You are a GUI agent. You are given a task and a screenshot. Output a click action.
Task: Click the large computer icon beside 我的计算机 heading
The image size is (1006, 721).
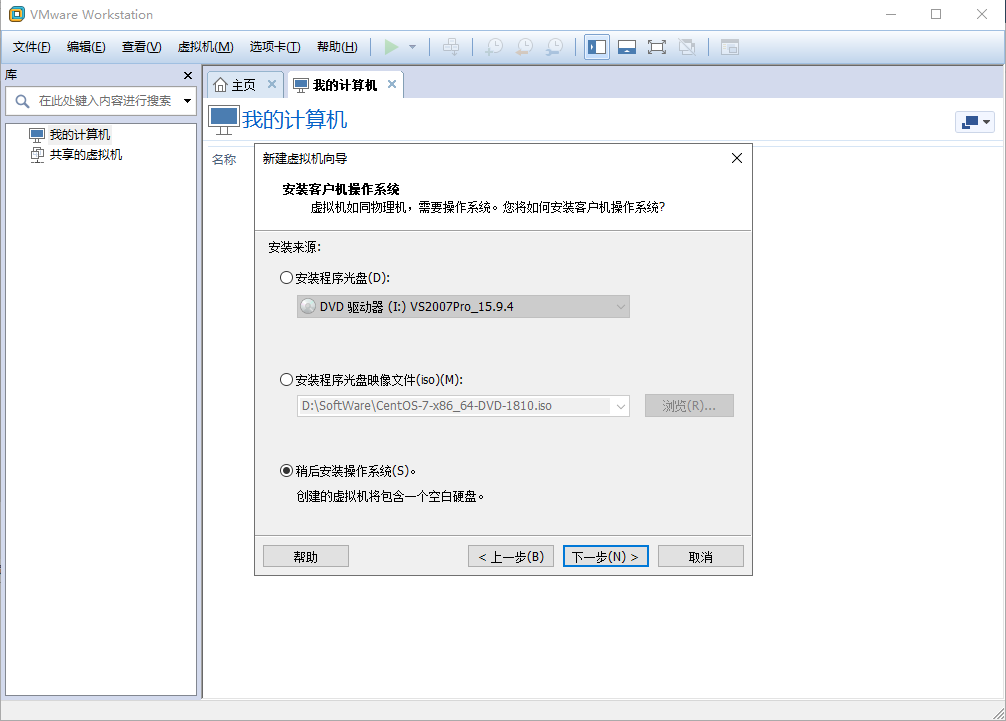pyautogui.click(x=224, y=120)
